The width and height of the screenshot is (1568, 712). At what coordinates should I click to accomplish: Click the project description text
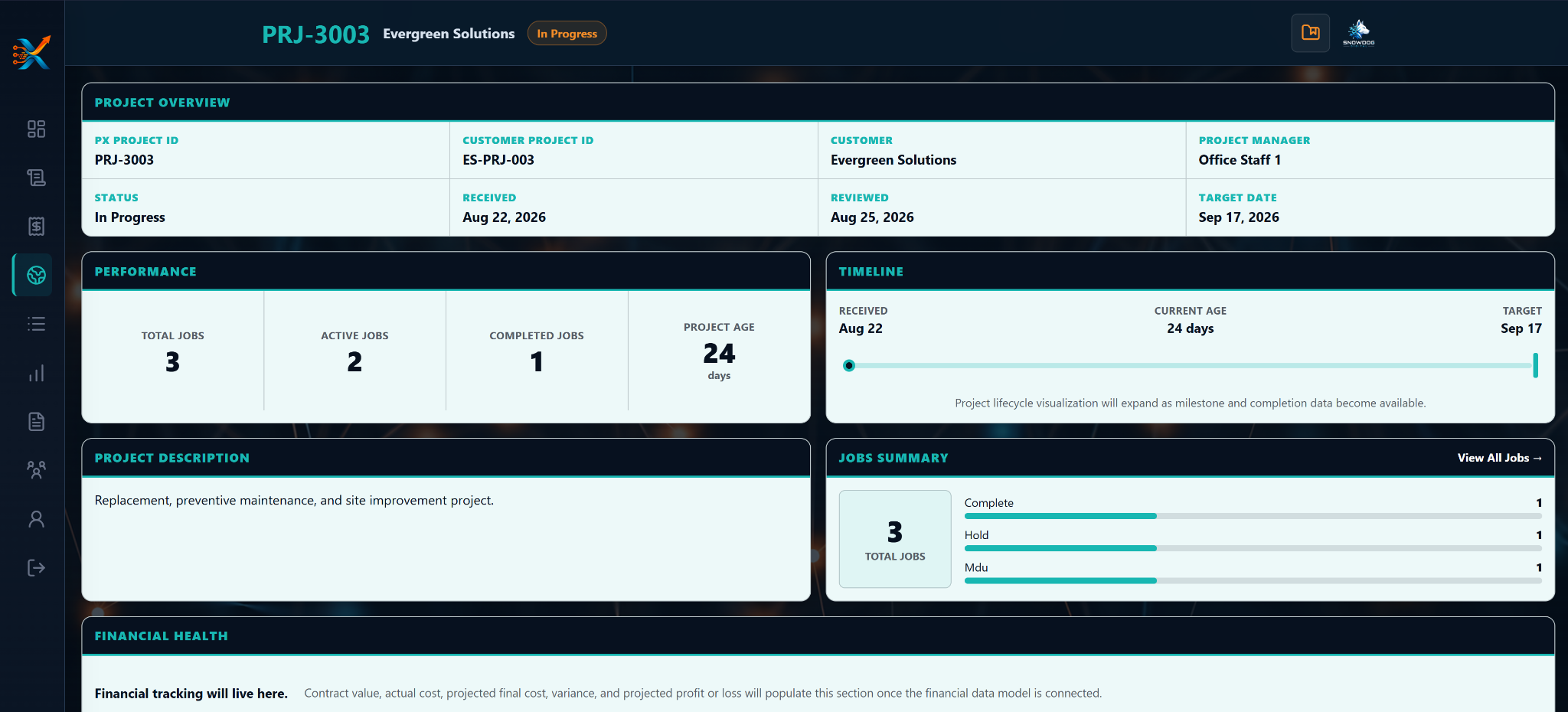point(294,501)
